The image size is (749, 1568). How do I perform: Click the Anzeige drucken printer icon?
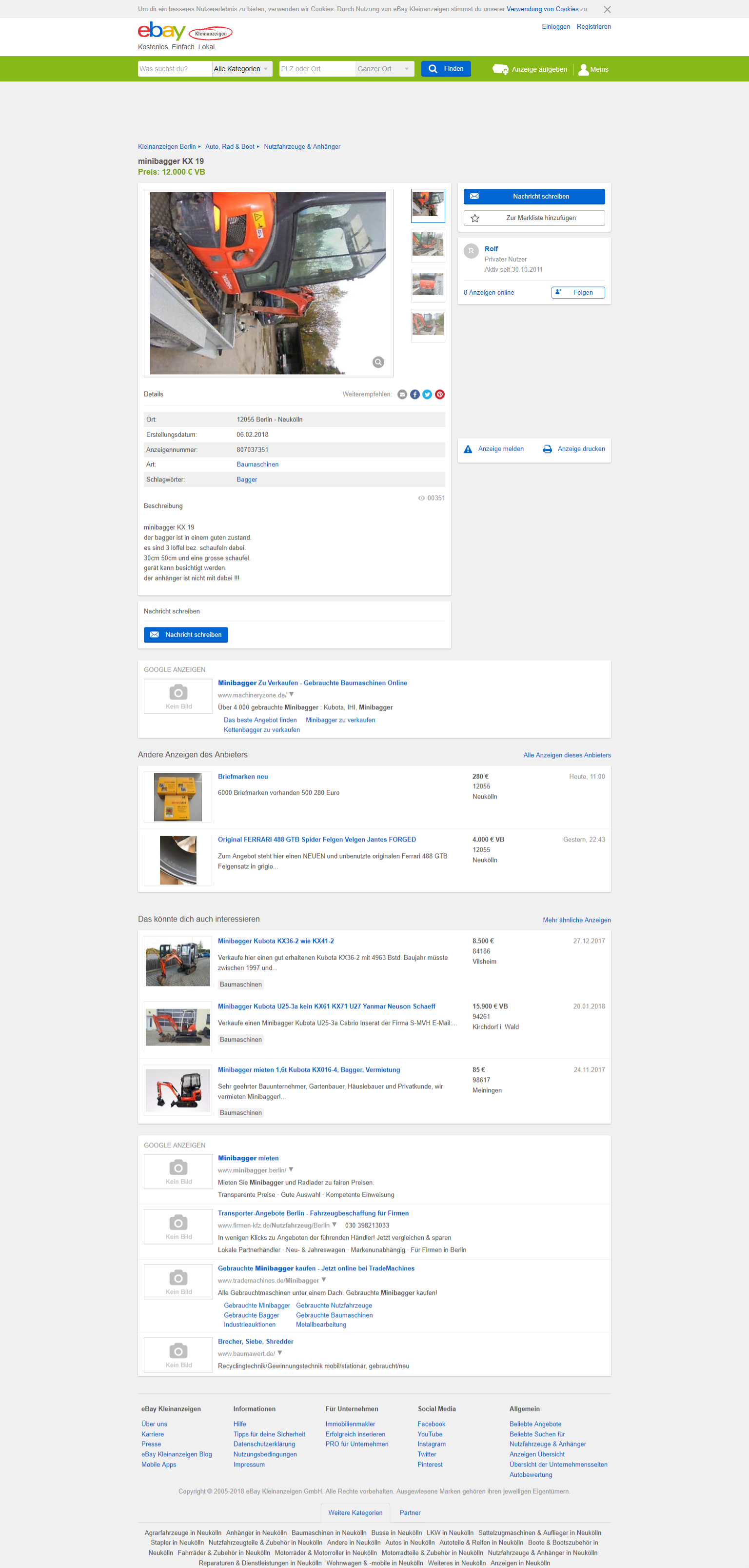click(x=547, y=449)
